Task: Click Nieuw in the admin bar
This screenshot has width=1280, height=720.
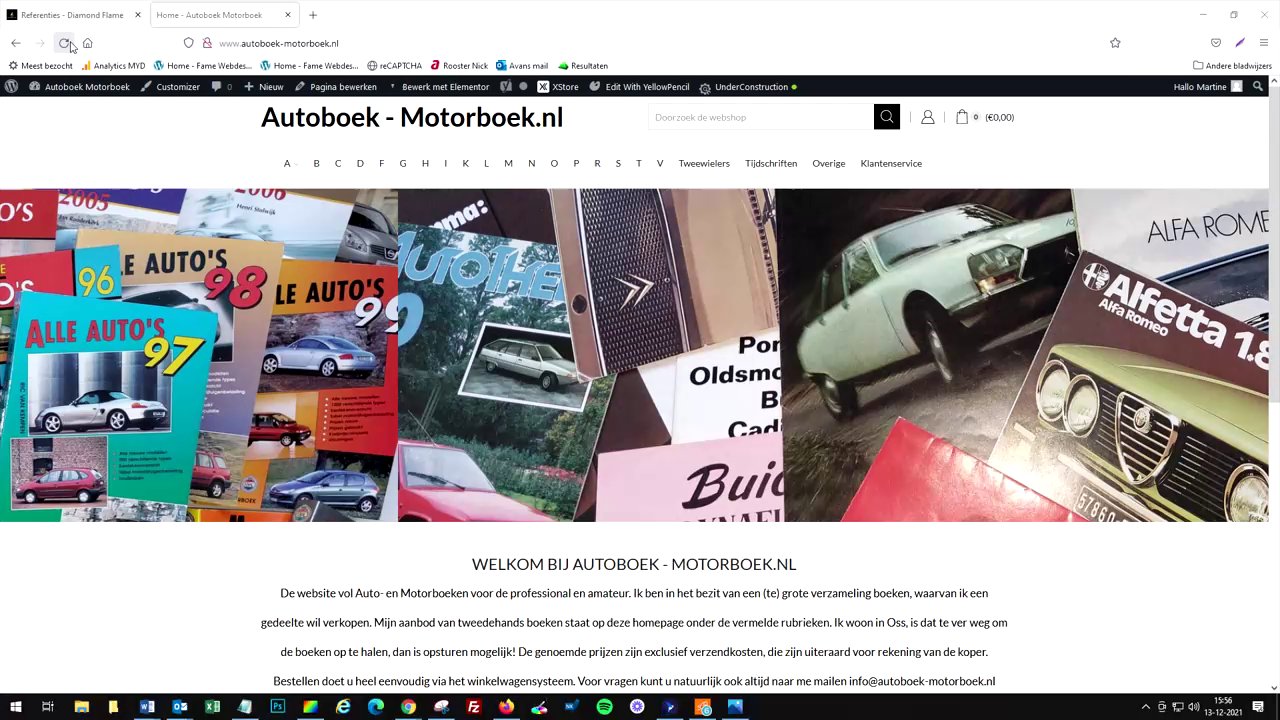Action: [x=264, y=87]
